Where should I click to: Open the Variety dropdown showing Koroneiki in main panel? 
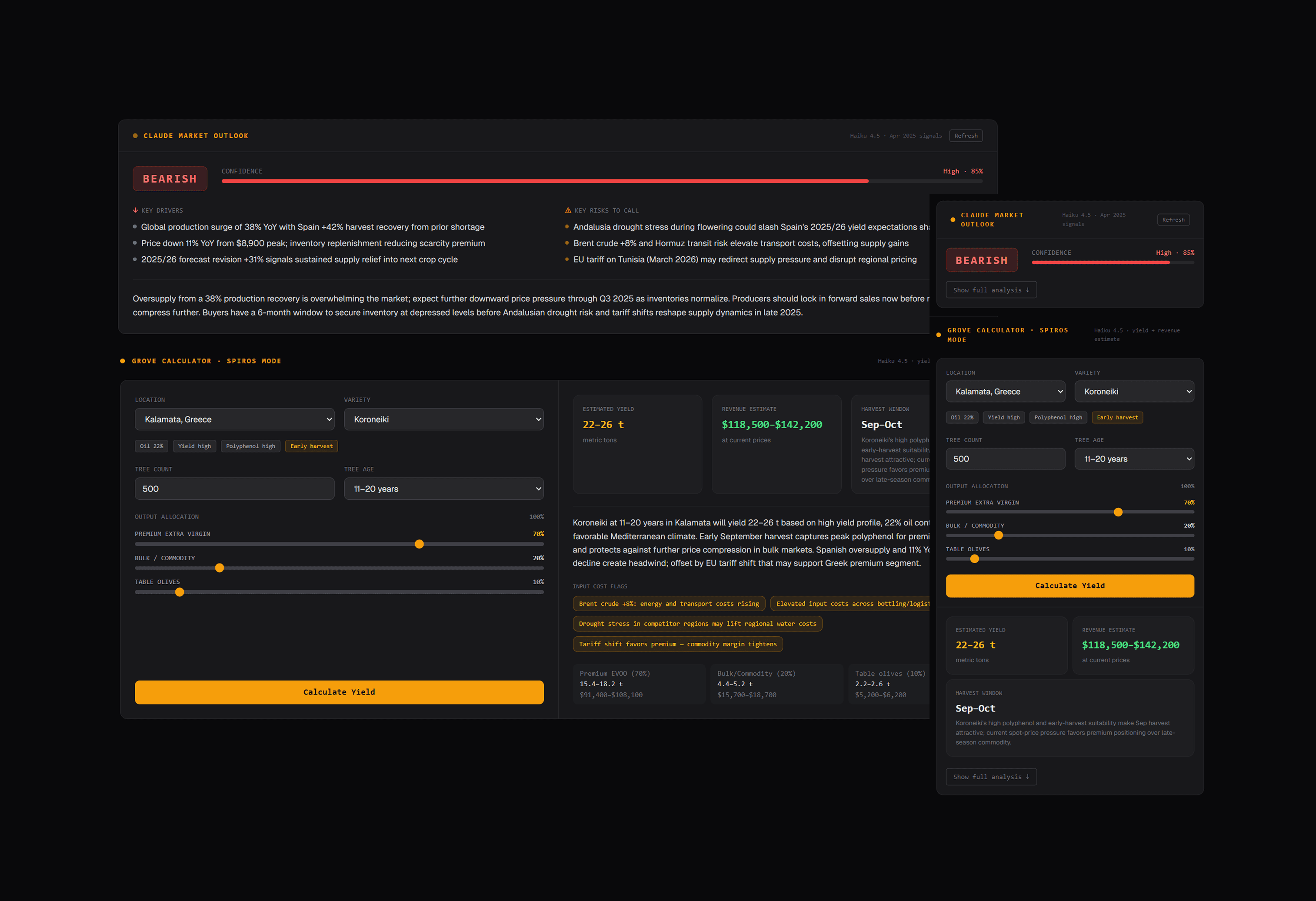coord(443,419)
